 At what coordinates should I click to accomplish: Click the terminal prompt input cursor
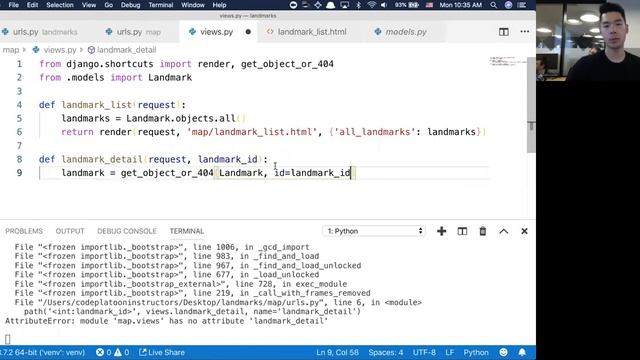(x=7, y=339)
